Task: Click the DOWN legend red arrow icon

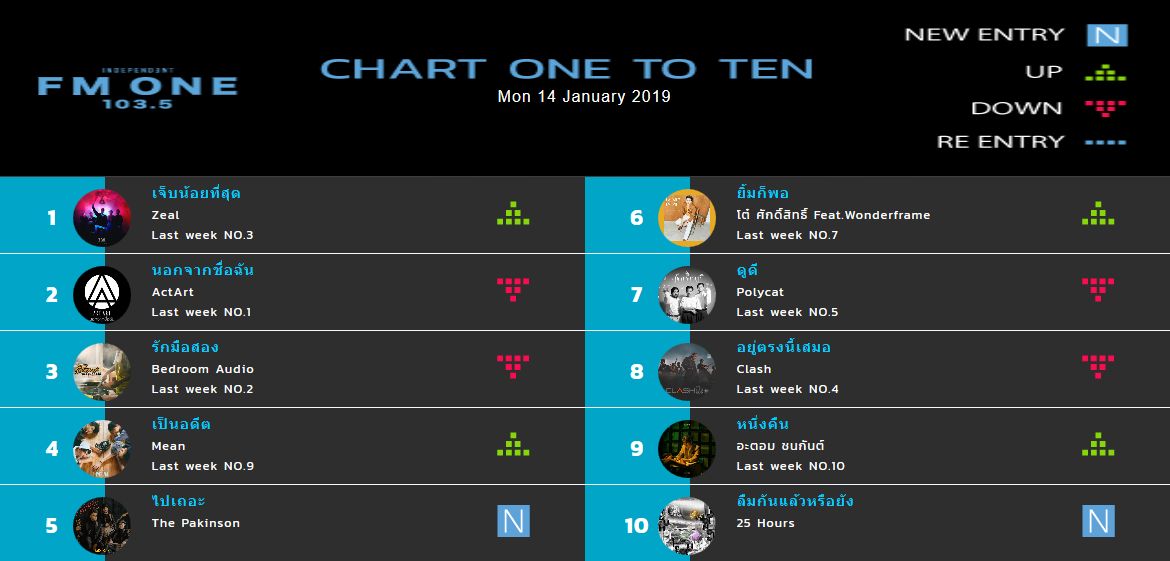Action: (x=1105, y=107)
